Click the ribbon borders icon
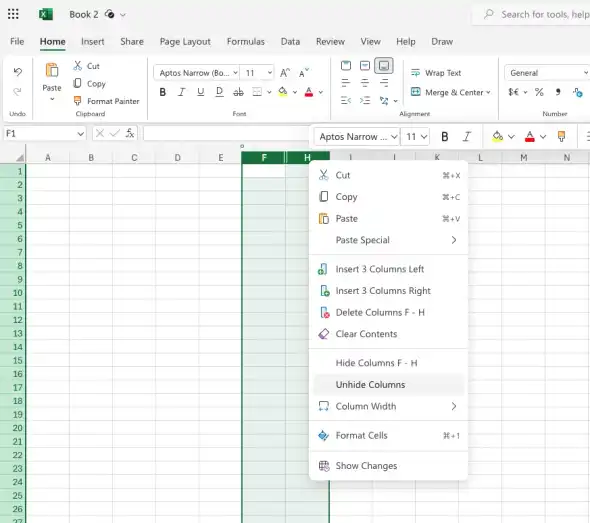This screenshot has width=590, height=523. point(257,92)
